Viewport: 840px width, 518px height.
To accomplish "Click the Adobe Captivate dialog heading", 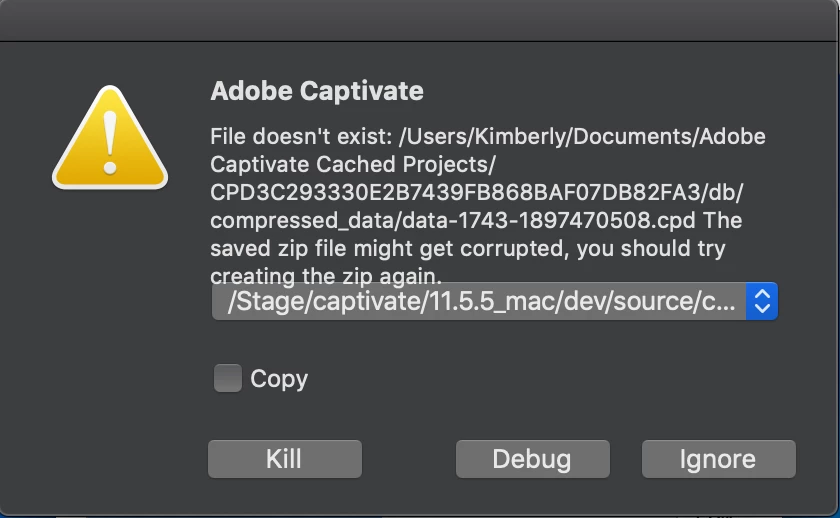I will (317, 91).
